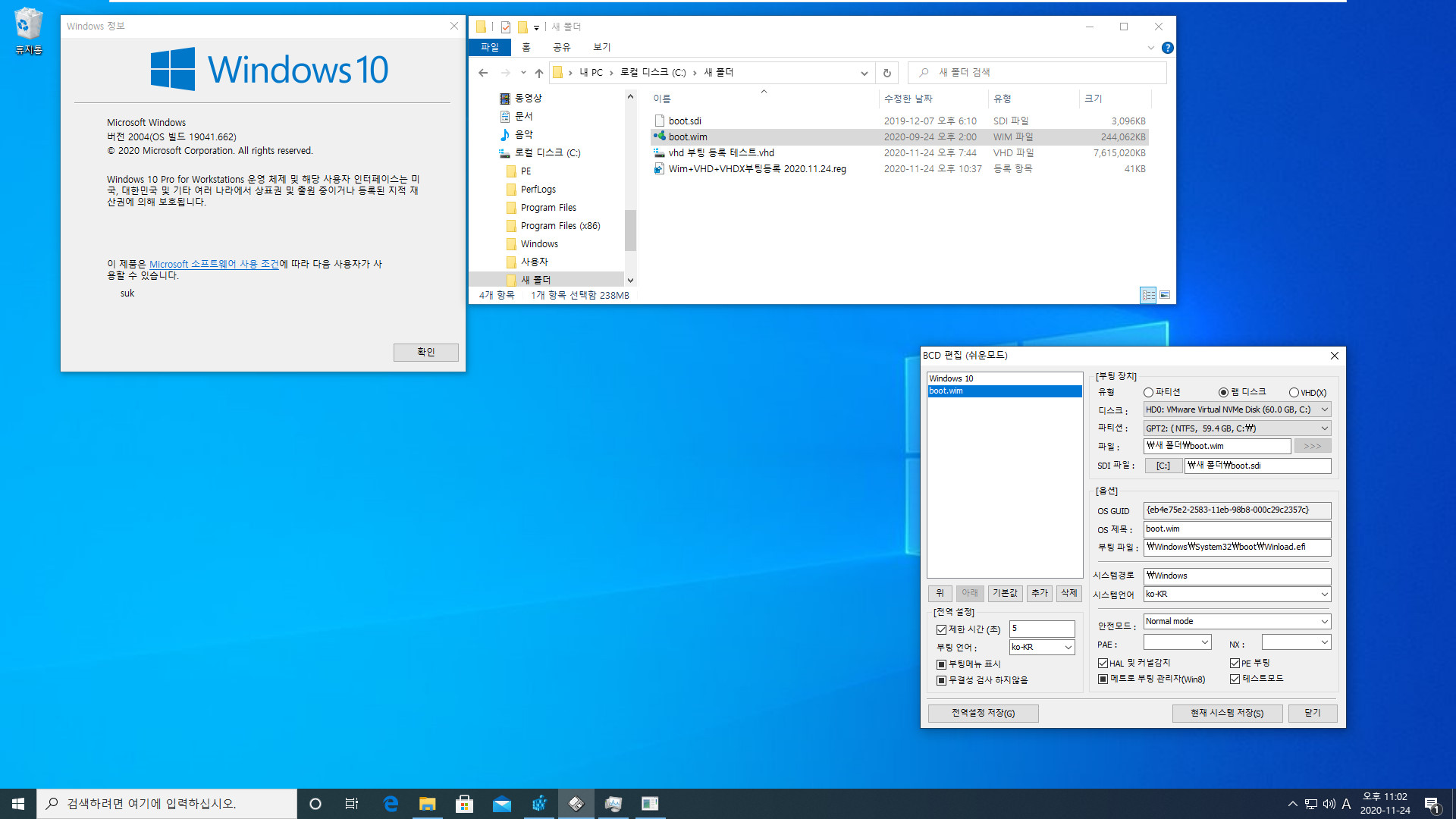
Task: Open the NX dropdown
Action: click(x=1296, y=643)
